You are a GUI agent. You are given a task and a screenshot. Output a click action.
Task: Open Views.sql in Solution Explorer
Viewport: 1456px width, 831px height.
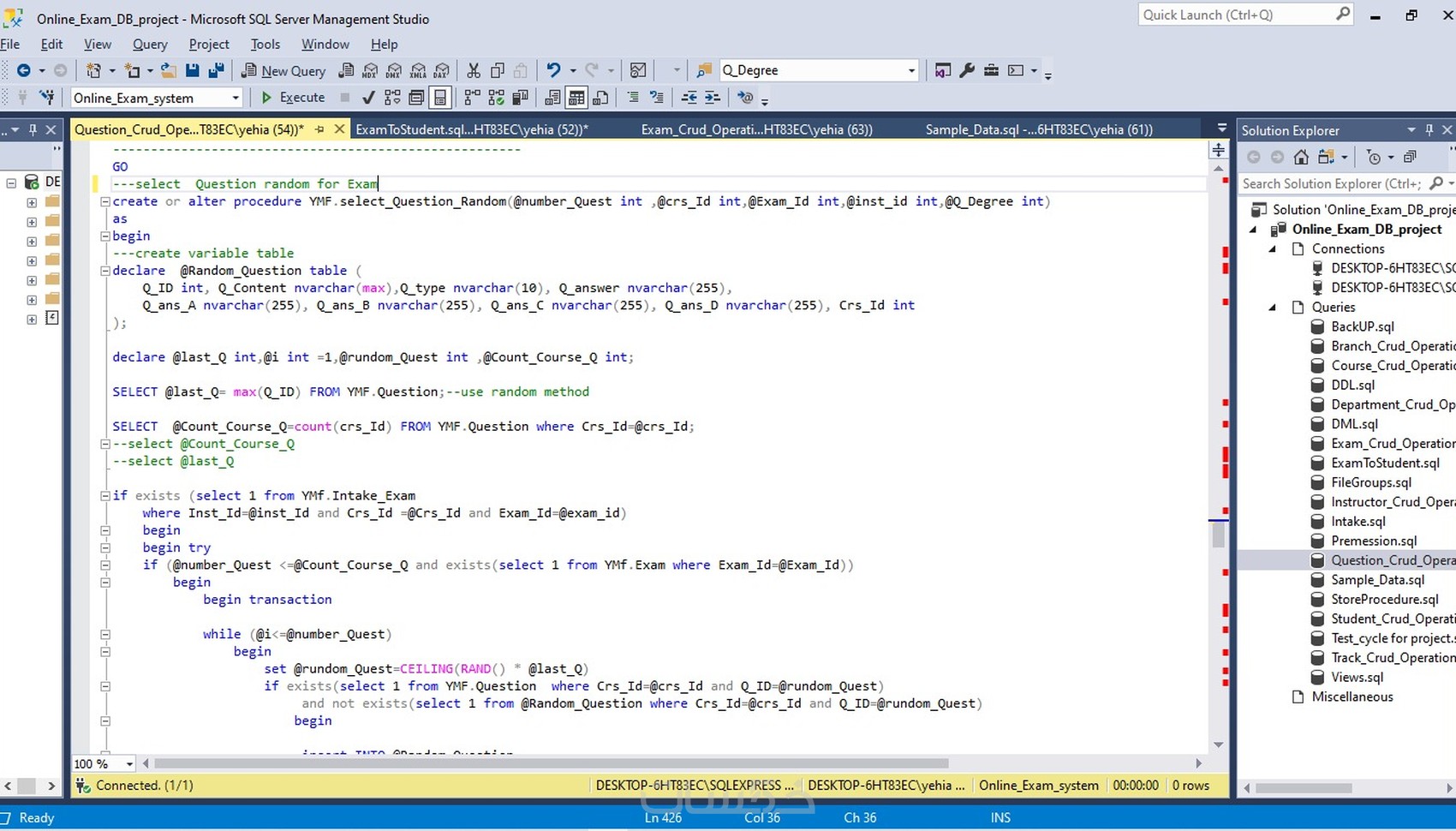1357,677
